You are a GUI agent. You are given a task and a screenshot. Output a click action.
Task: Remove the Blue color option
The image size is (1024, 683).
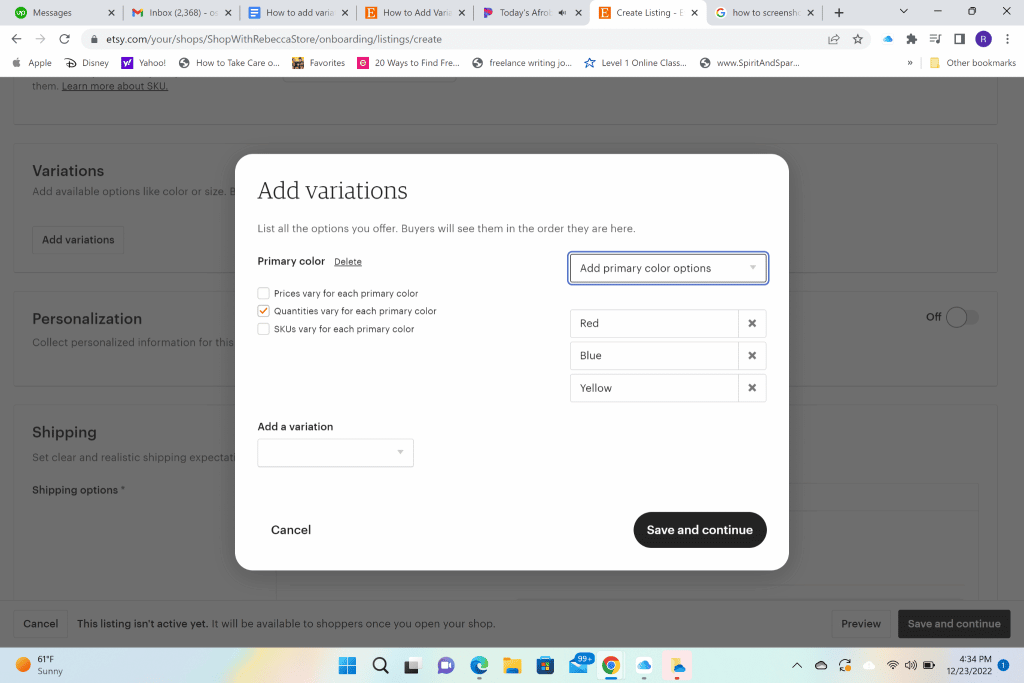(x=751, y=355)
